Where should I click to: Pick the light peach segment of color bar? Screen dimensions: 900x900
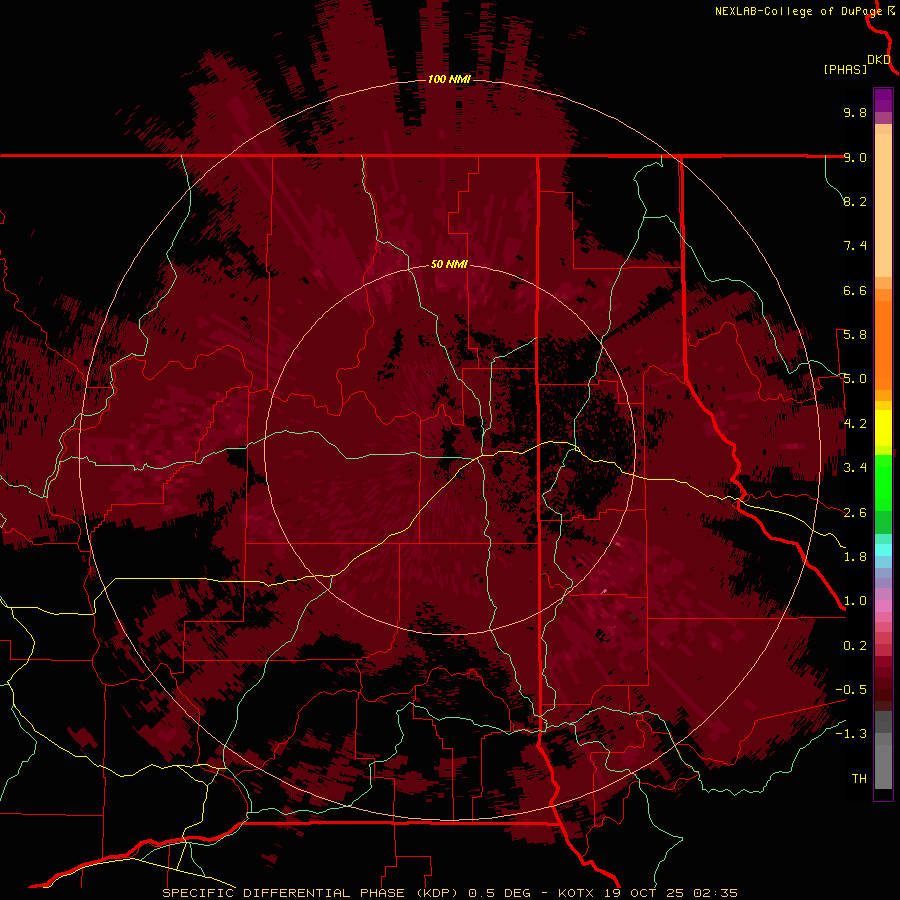click(x=883, y=205)
